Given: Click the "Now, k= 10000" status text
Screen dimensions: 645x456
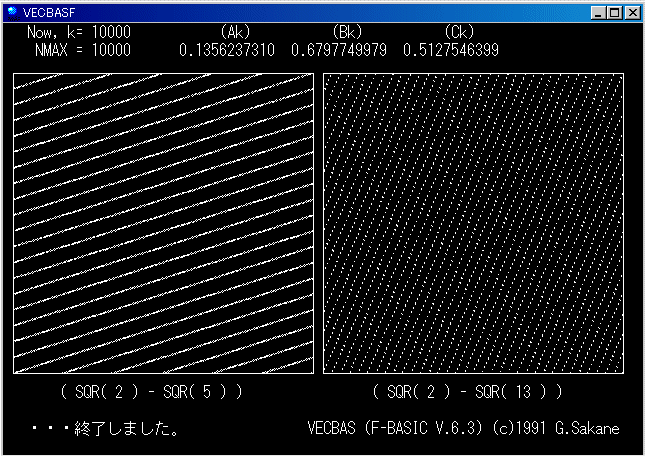Looking at the screenshot, I should point(79,33).
